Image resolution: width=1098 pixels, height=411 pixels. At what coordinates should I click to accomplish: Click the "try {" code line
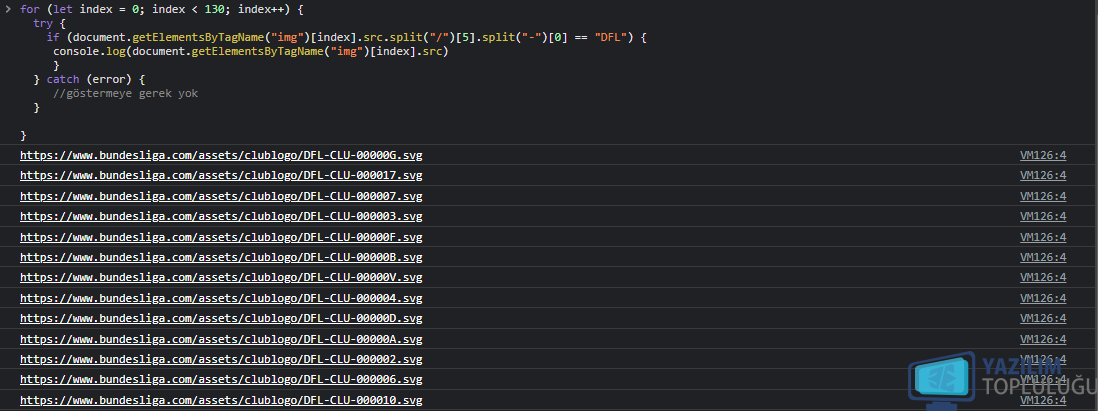point(49,24)
